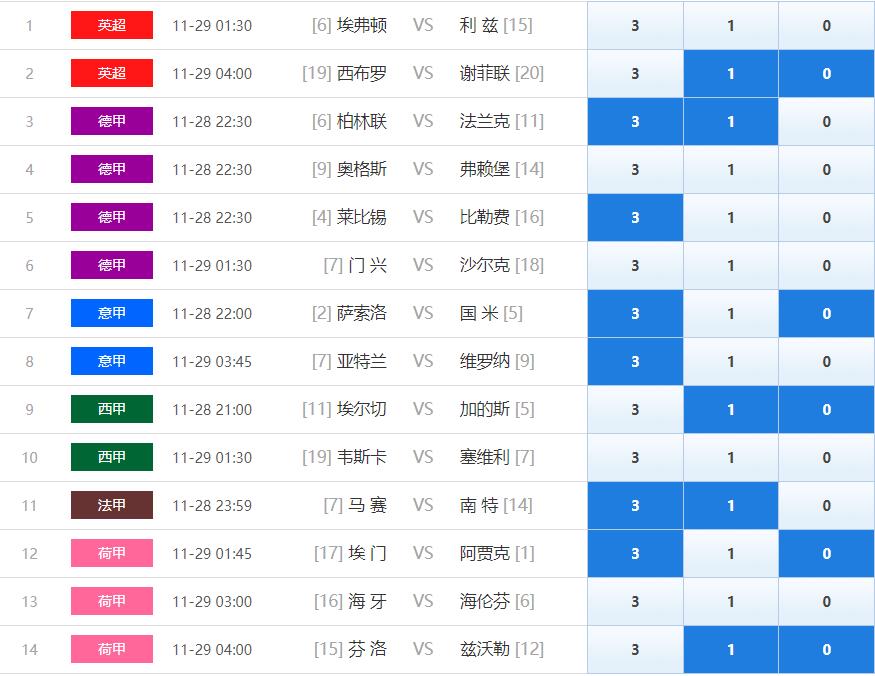The width and height of the screenshot is (875, 676).
Task: Deselect 1 for 柏林联 vs 法兰克
Action: (731, 121)
